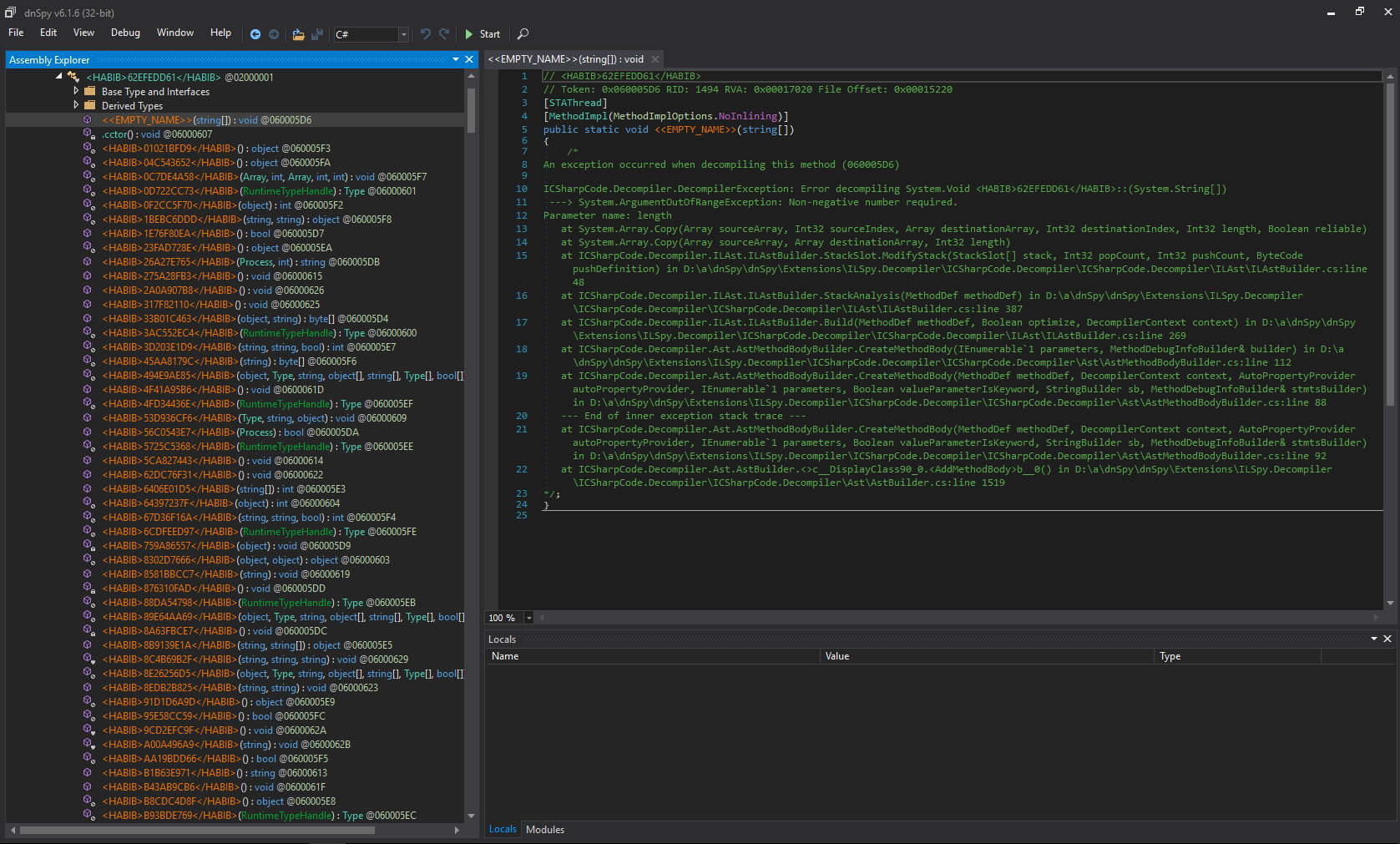Open the Debug menu
Screen dimensions: 1400x844
(125, 33)
